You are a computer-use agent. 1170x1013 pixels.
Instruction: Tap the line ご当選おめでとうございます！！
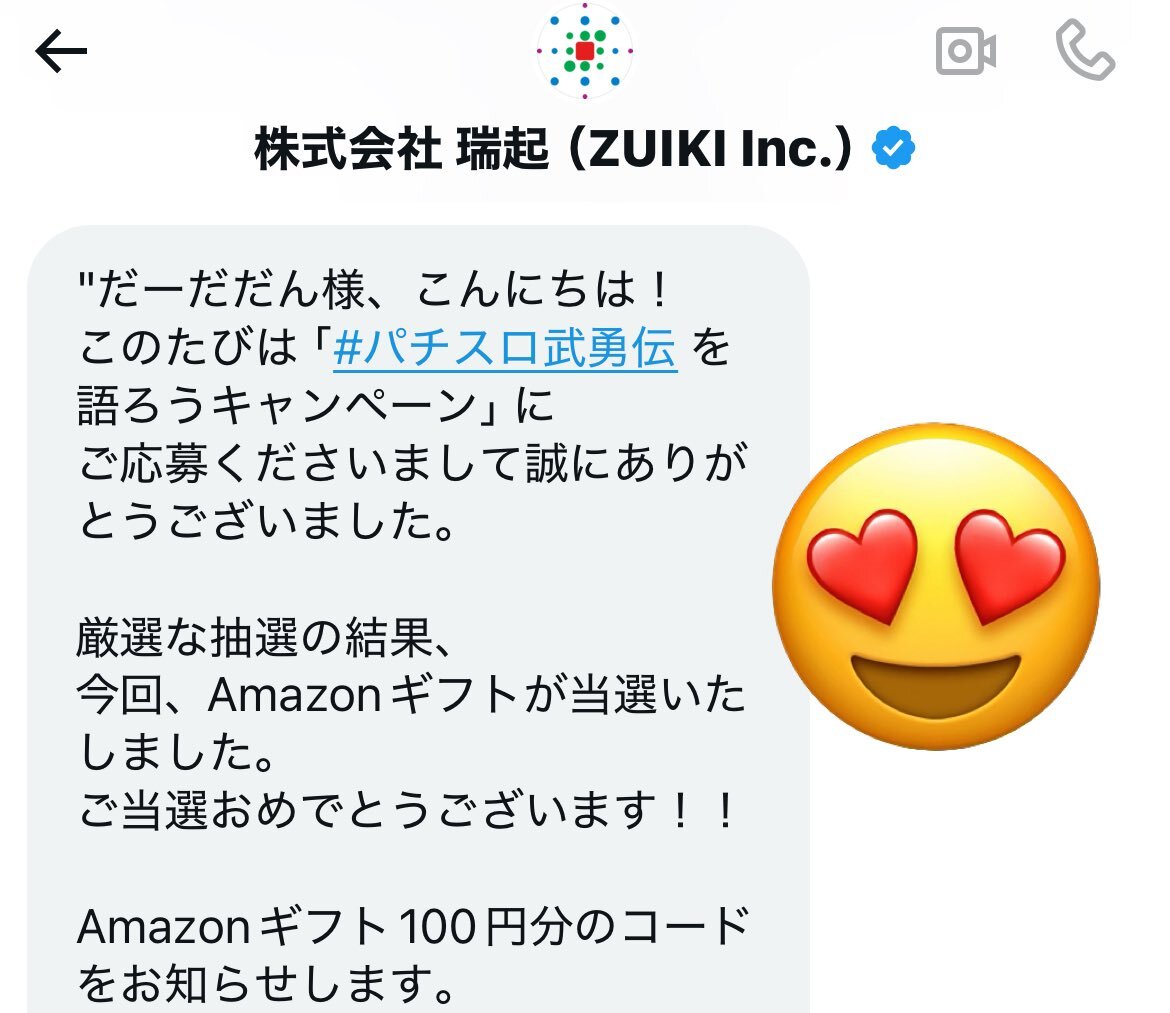(x=407, y=811)
